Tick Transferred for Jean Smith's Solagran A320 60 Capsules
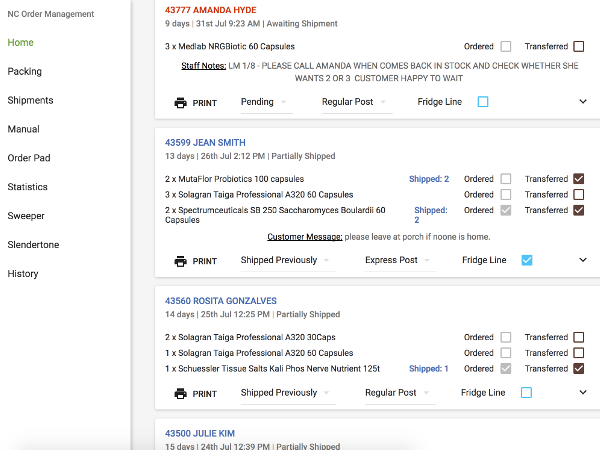Screen dimensions: 600x450 point(579,194)
